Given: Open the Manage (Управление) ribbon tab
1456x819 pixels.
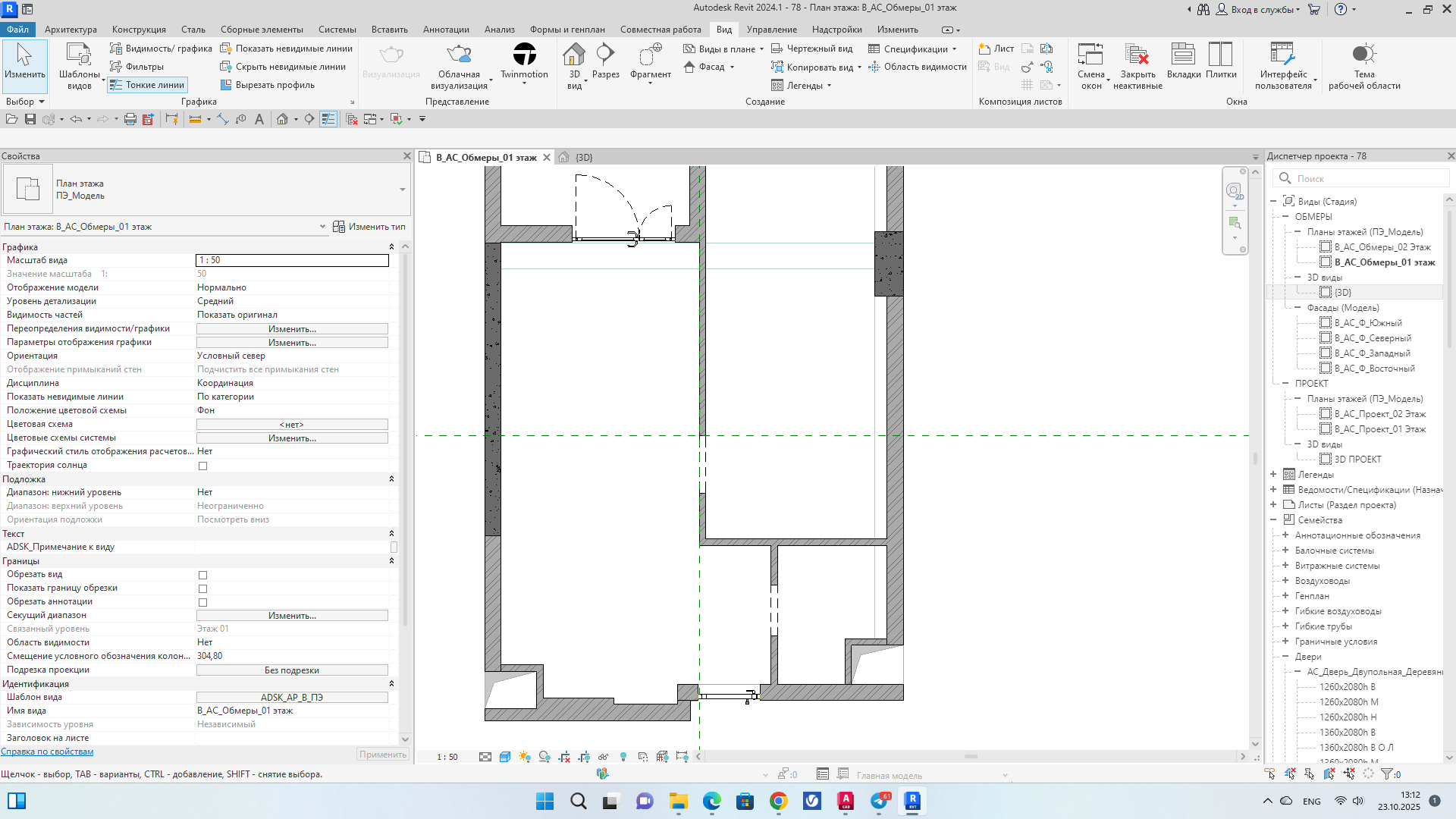Looking at the screenshot, I should [771, 30].
